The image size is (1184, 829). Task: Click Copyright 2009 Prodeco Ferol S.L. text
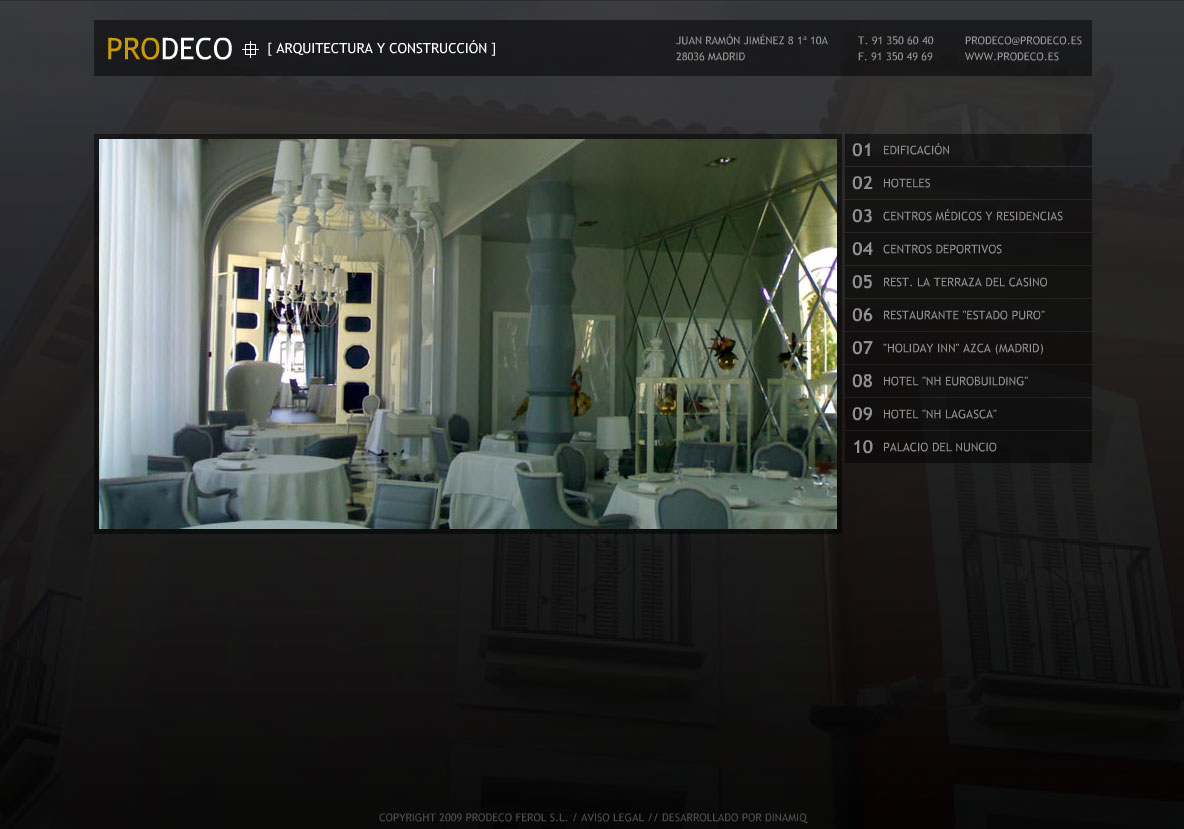(x=473, y=818)
